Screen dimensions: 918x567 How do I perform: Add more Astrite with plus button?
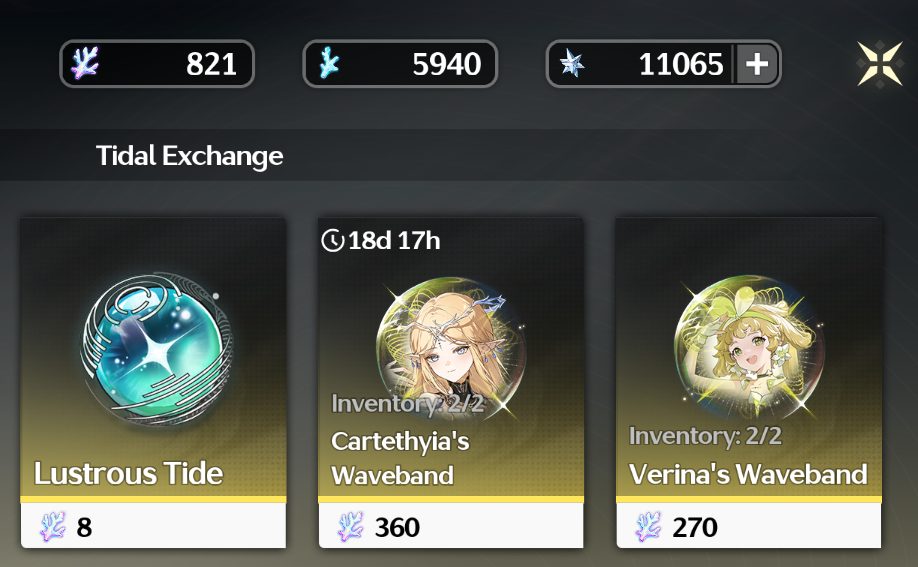pos(756,64)
